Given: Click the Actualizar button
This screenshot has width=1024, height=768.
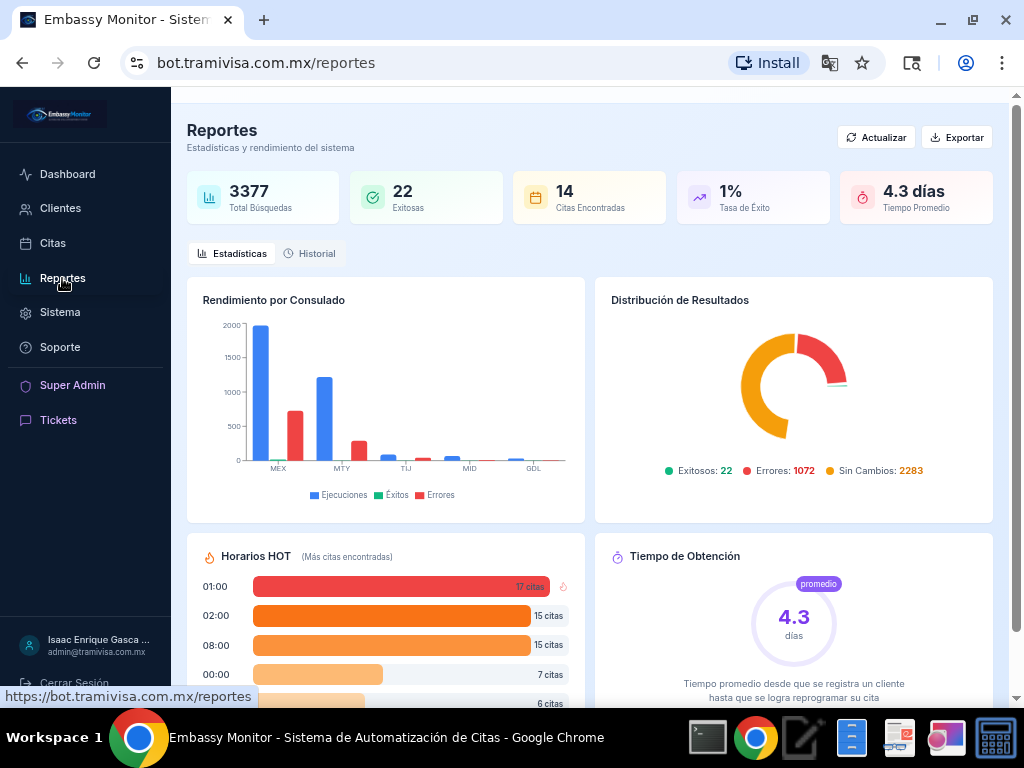Looking at the screenshot, I should tap(876, 138).
